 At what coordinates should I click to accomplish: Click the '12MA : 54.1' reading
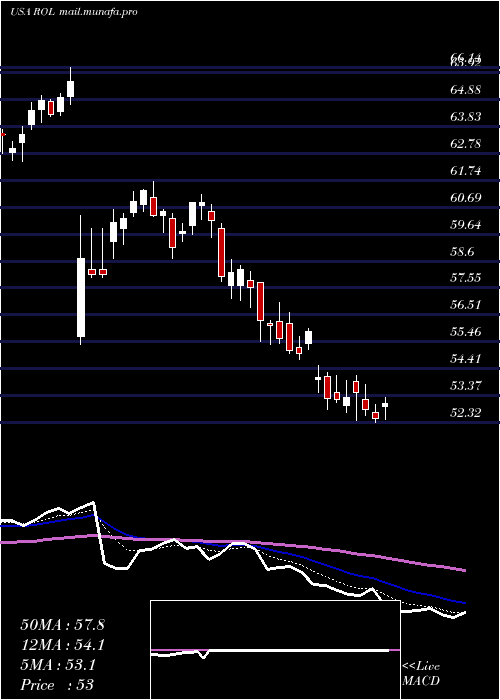[x=62, y=645]
